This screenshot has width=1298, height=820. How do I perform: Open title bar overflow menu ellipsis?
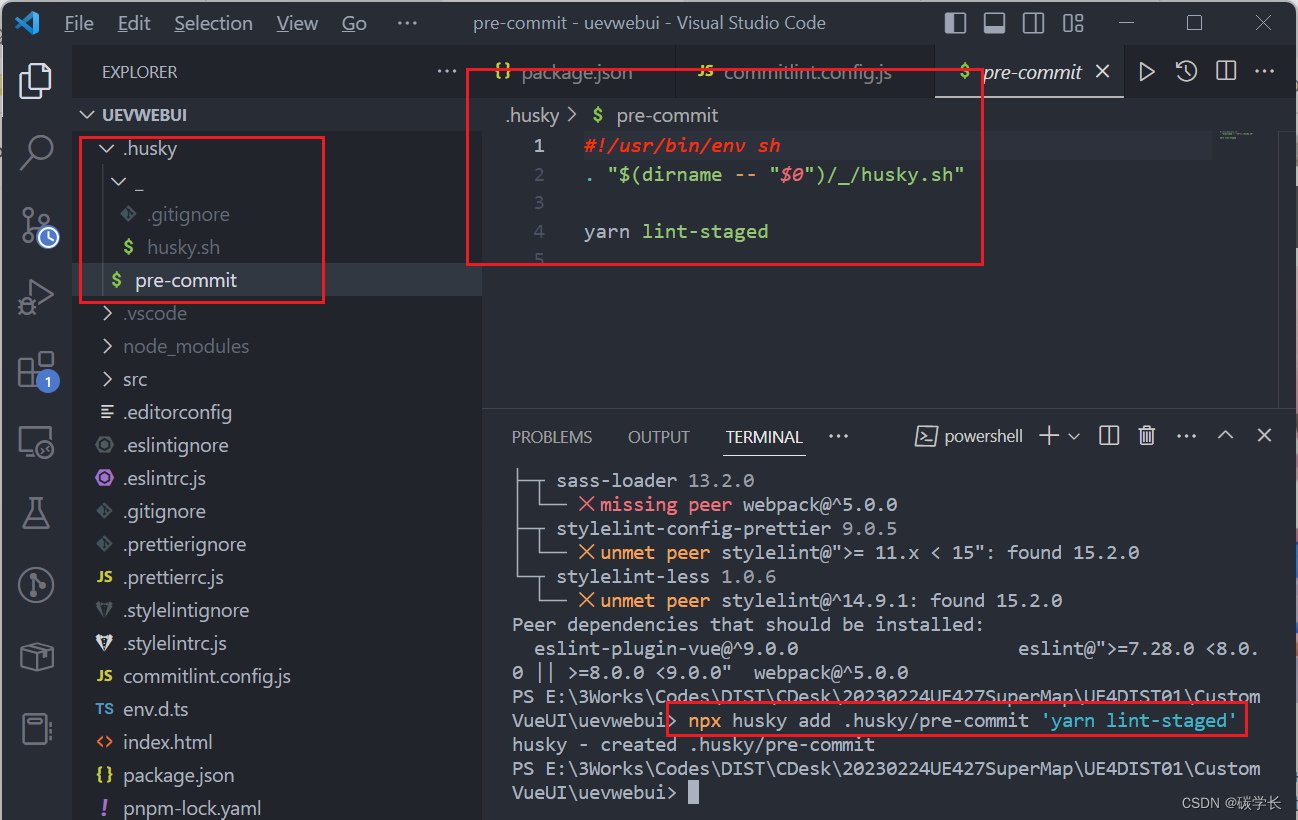(x=407, y=23)
